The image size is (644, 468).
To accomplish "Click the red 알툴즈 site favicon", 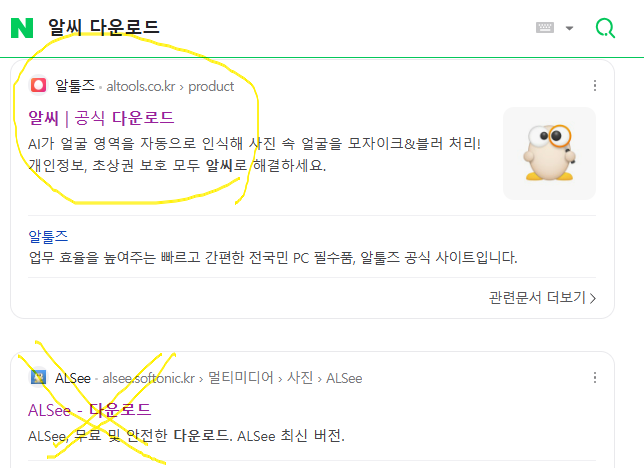I will coord(39,85).
